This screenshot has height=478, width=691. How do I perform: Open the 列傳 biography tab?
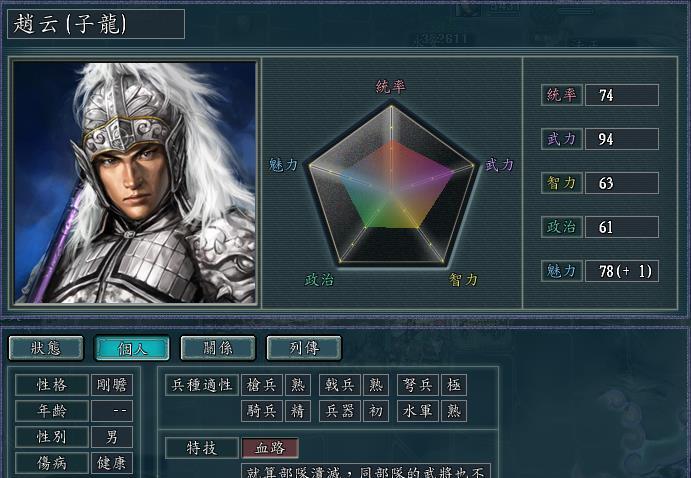click(304, 348)
